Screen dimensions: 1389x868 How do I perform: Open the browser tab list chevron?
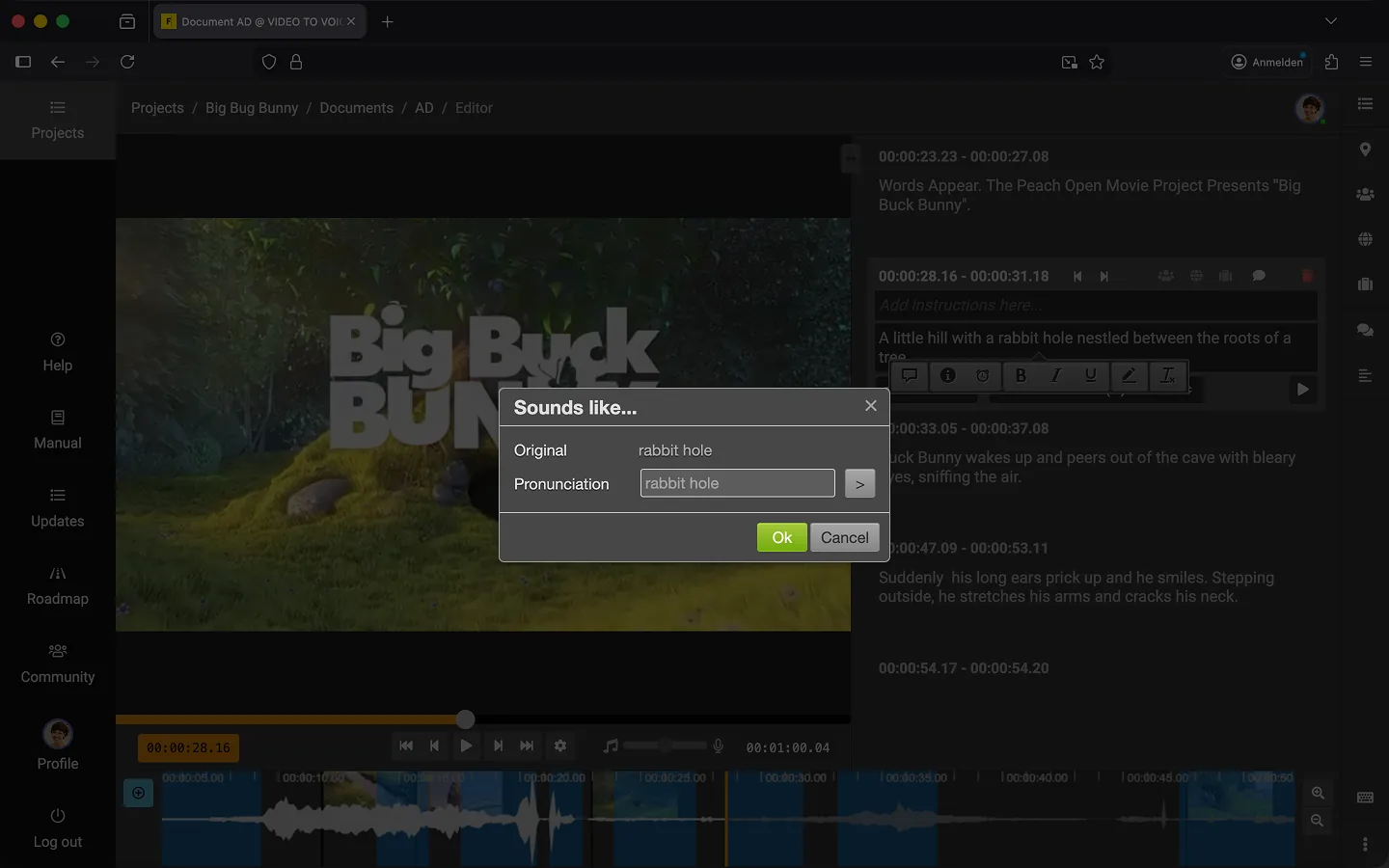point(1331,21)
